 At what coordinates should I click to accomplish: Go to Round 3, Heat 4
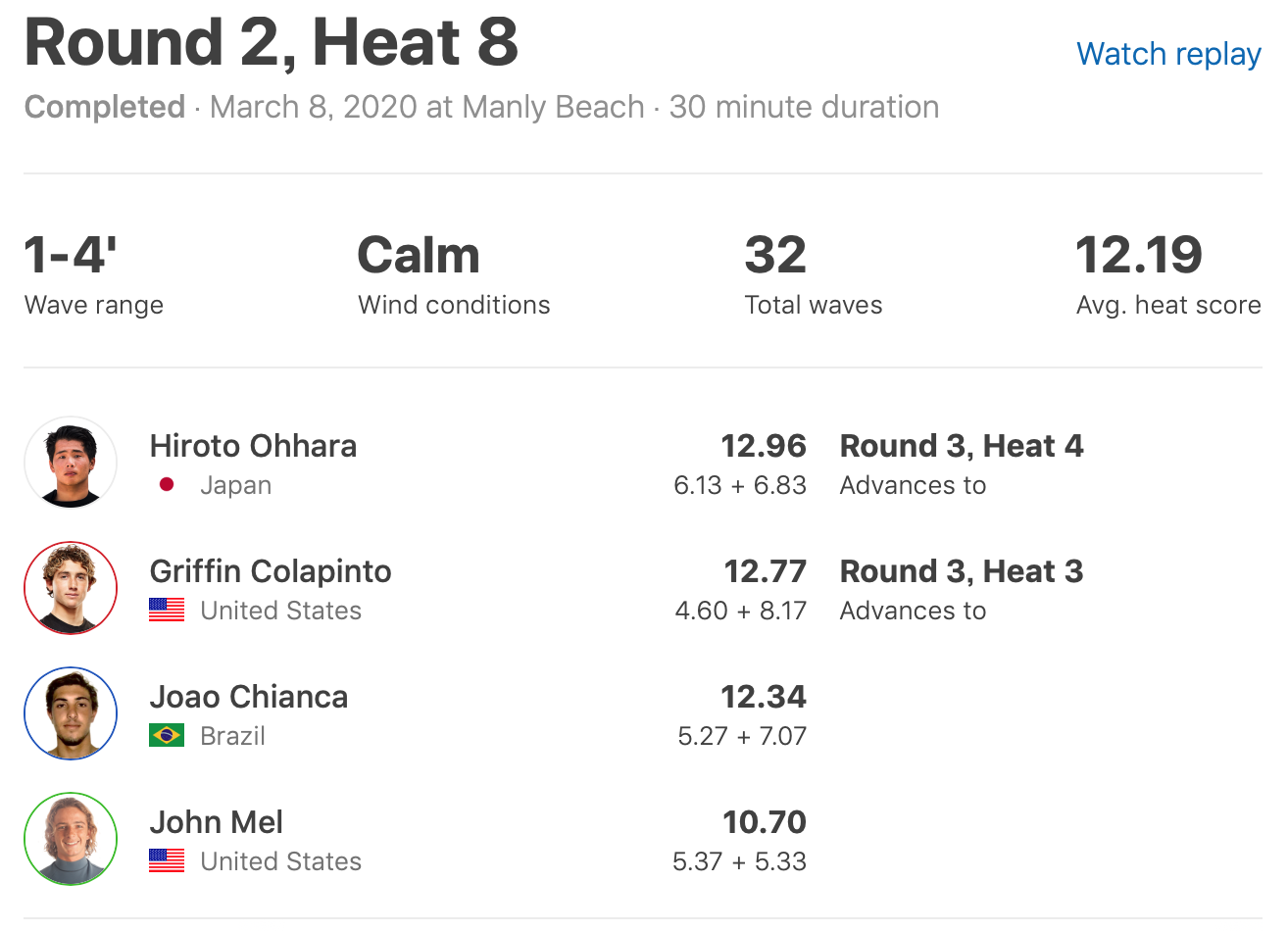coord(962,446)
